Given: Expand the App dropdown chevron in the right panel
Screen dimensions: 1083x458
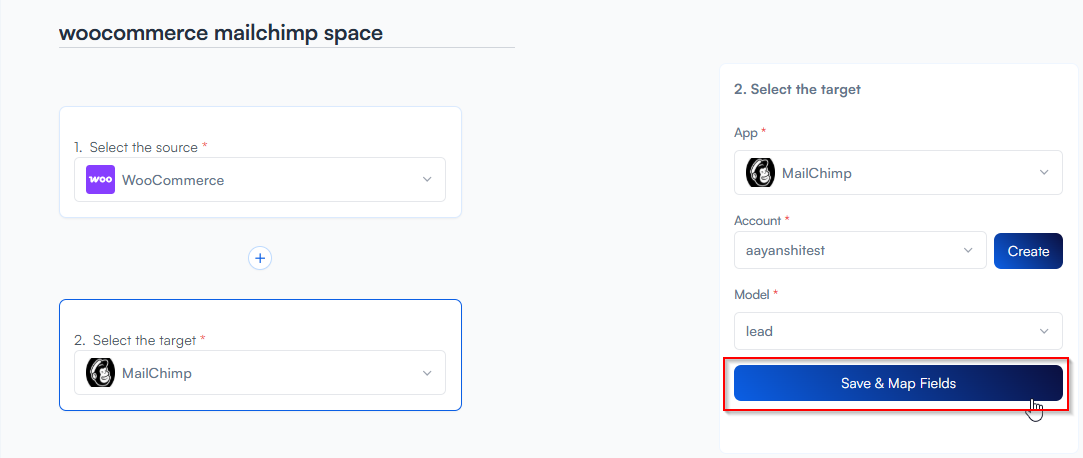Looking at the screenshot, I should pyautogui.click(x=1044, y=173).
